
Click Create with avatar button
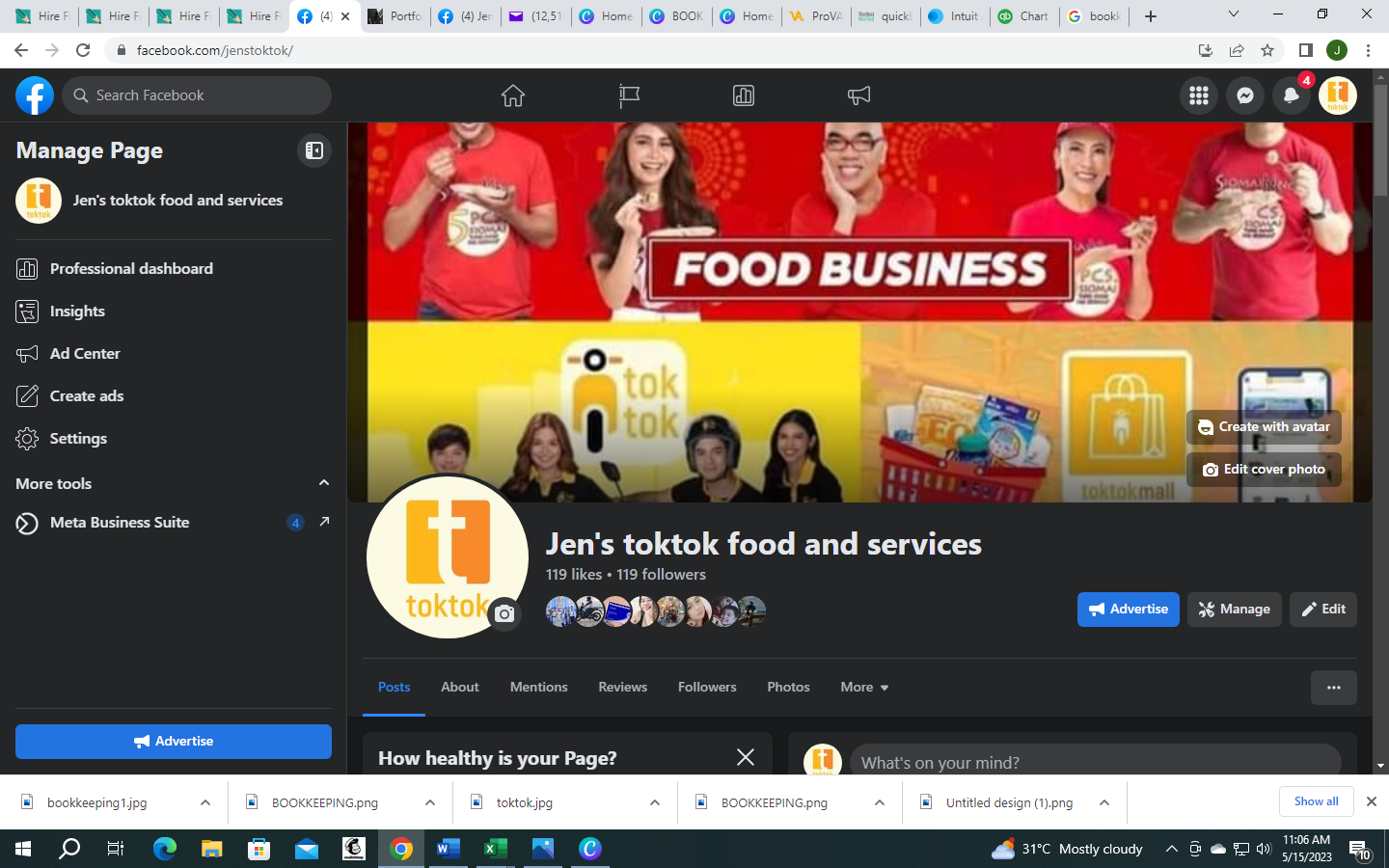1264,427
